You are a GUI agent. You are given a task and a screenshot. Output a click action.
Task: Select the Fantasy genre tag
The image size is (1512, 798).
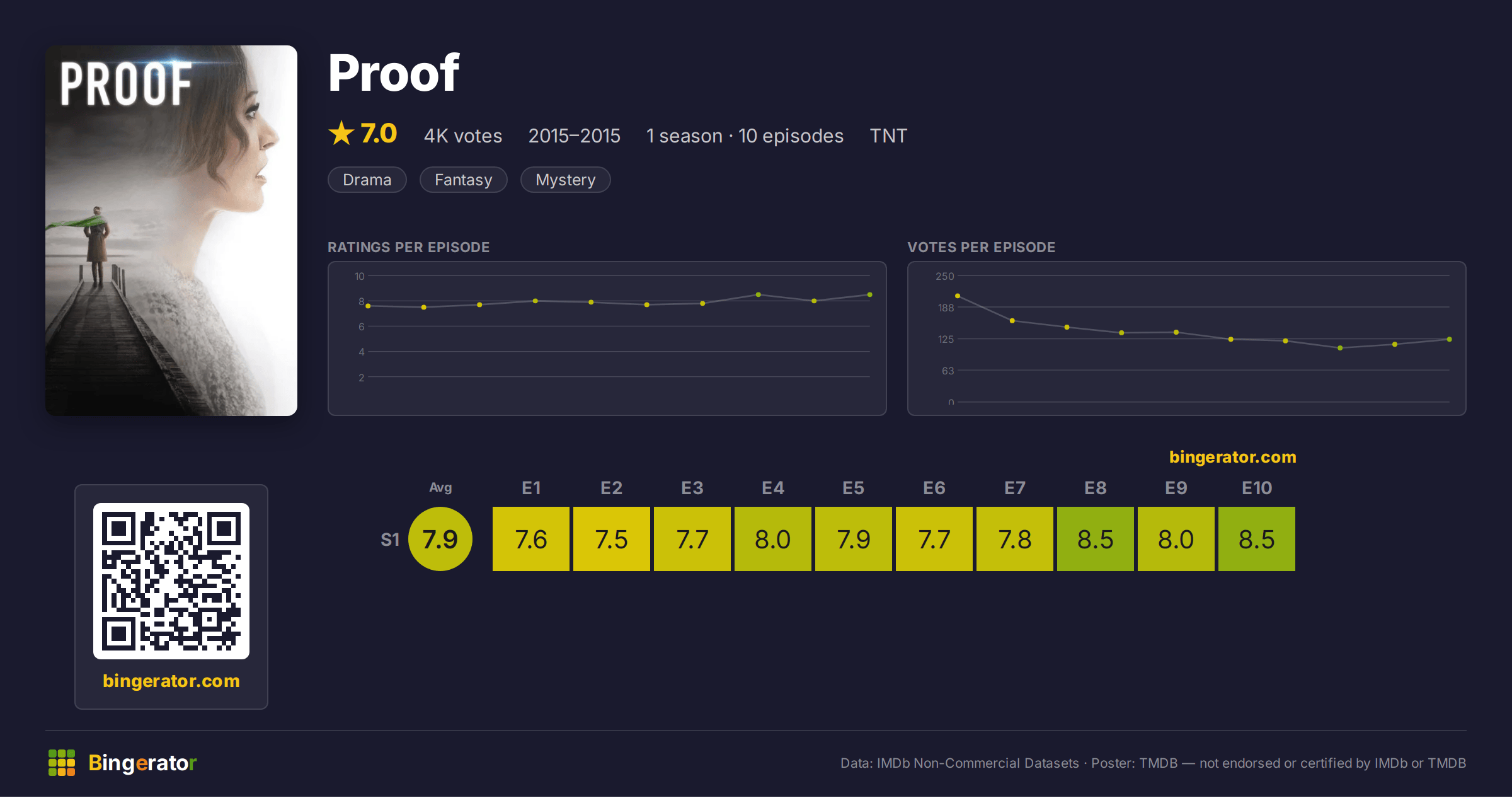click(x=464, y=180)
